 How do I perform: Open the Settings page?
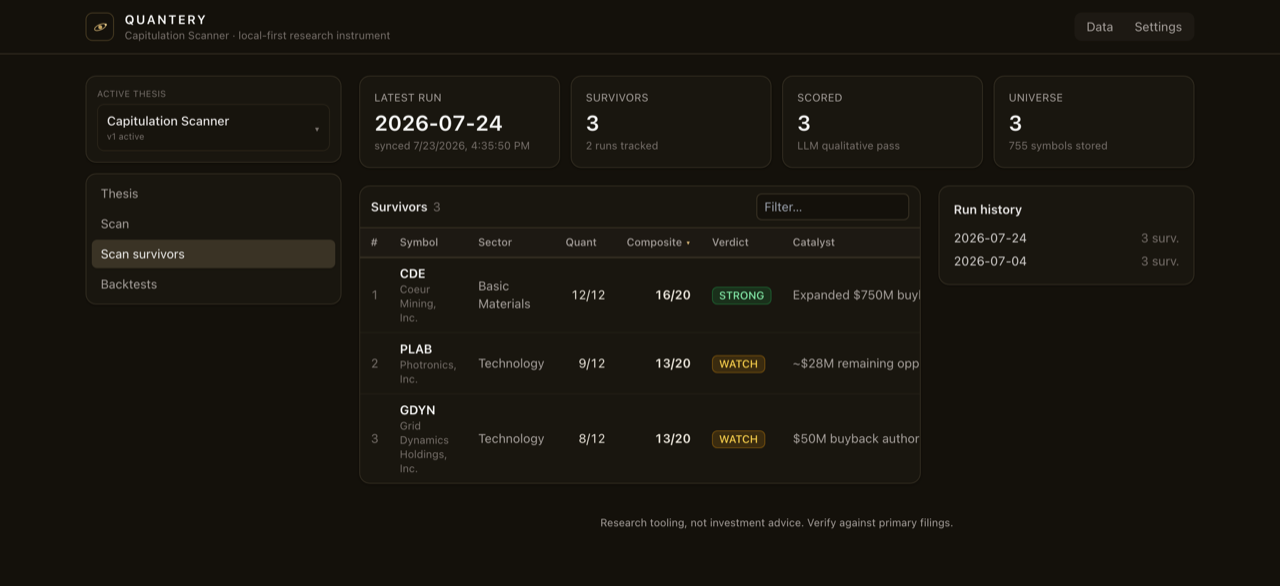[1158, 27]
